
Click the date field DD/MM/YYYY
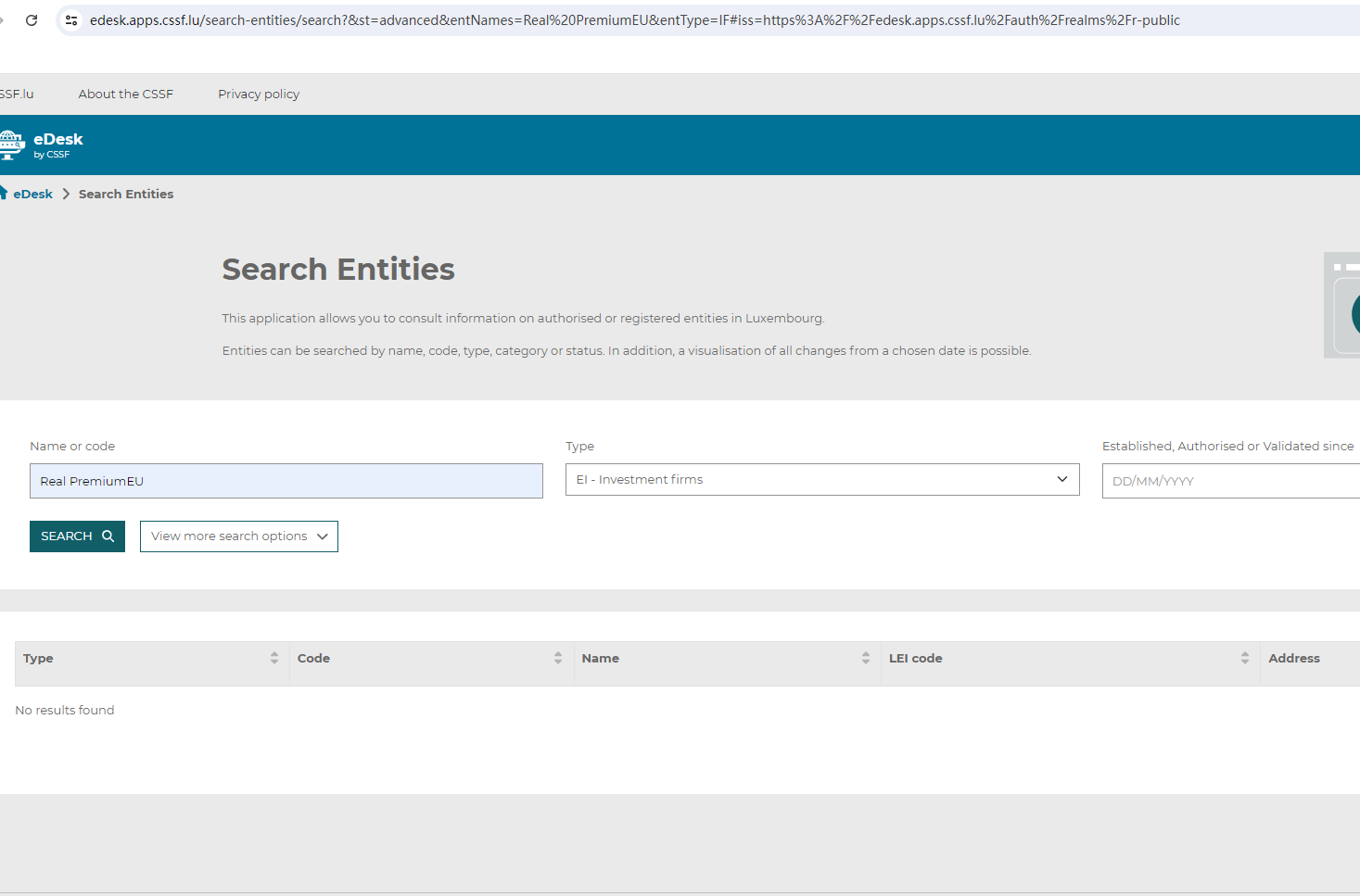(1229, 482)
